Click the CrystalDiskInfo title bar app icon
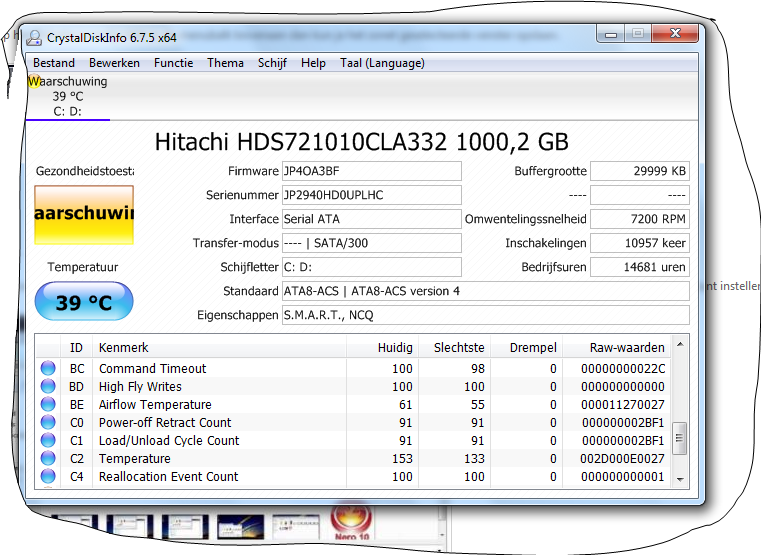 point(33,37)
